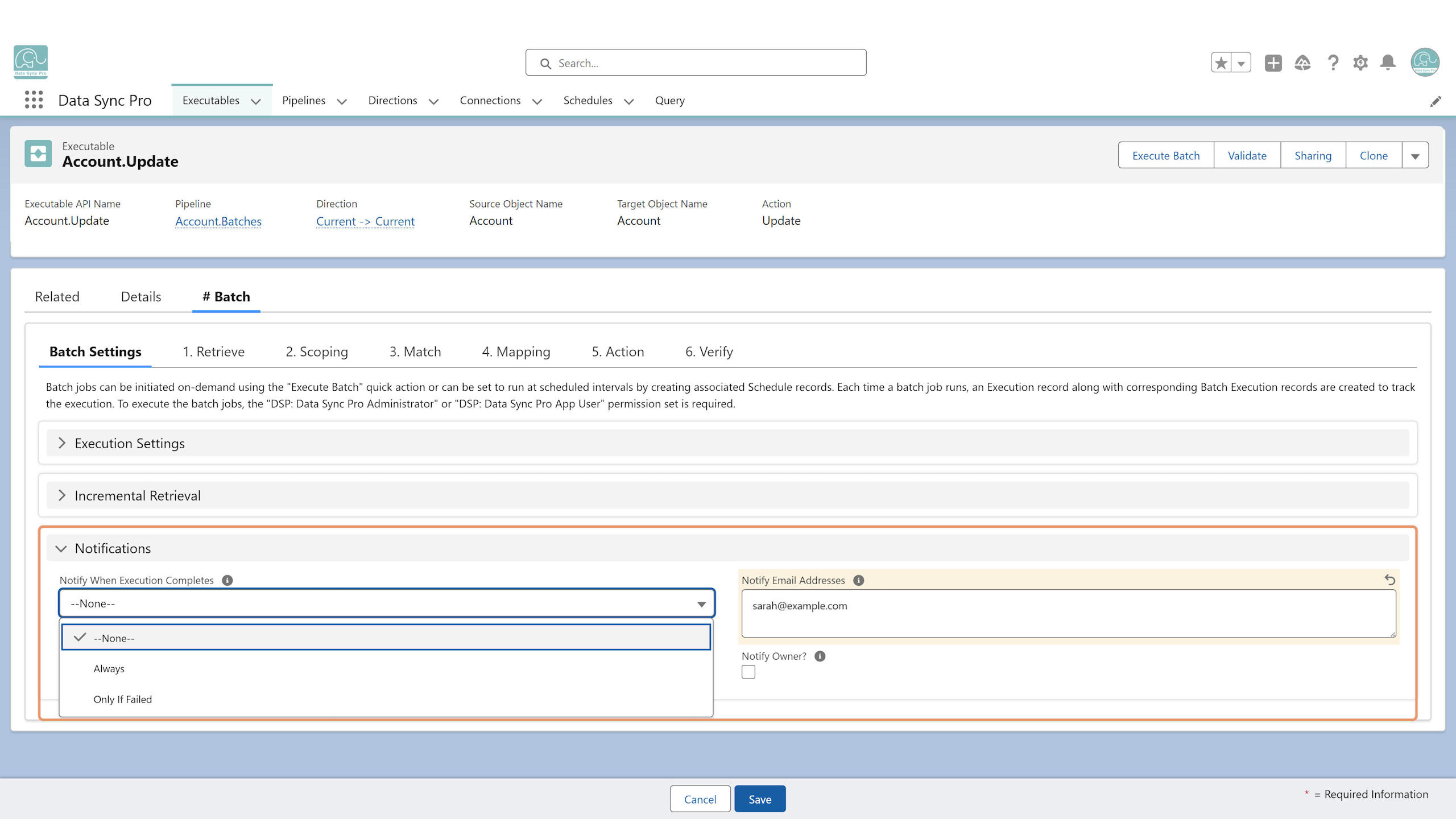Open the Details tab
The width and height of the screenshot is (1456, 819).
click(141, 296)
